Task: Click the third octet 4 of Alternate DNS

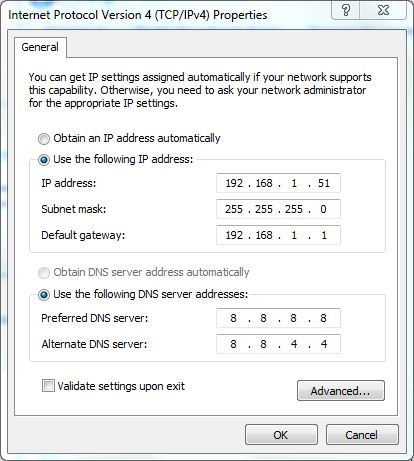Action: [294, 344]
